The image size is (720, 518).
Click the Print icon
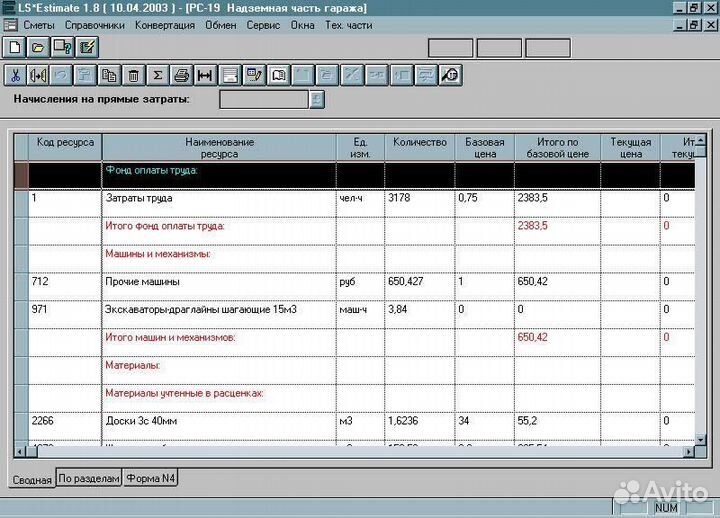[x=182, y=74]
